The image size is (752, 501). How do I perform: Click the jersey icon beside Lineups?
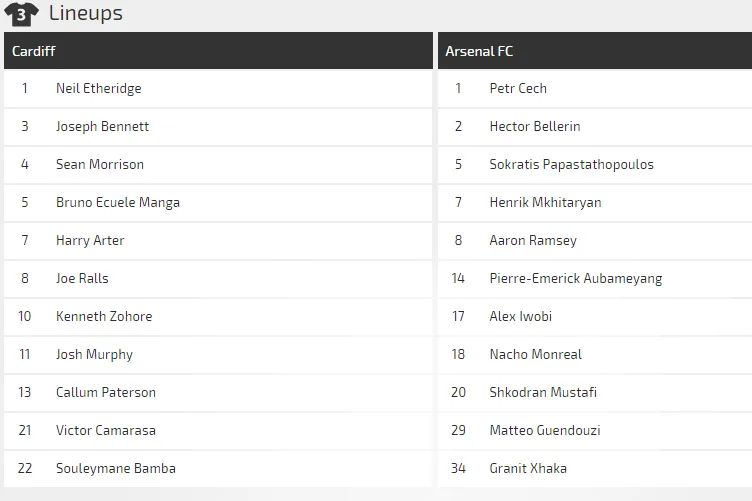(22, 14)
